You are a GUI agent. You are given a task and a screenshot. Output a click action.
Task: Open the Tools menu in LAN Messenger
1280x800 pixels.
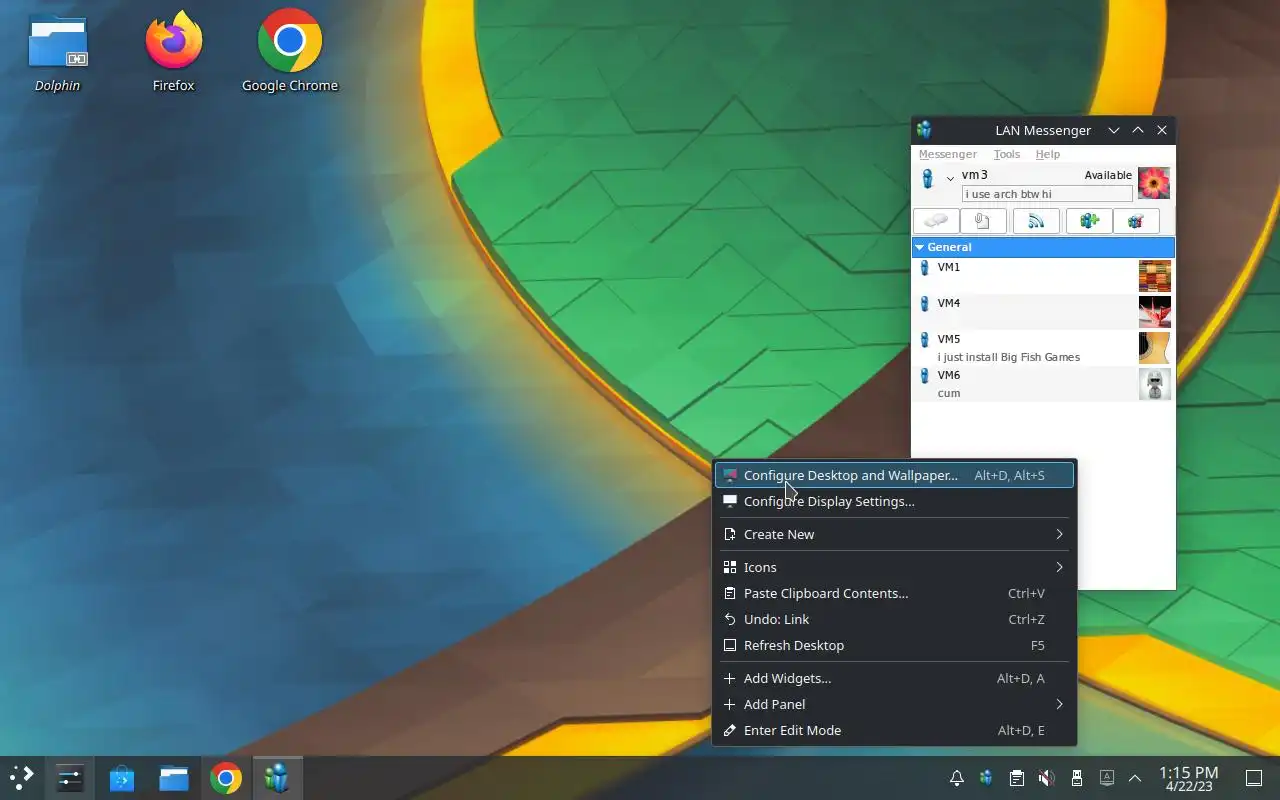tap(1007, 154)
